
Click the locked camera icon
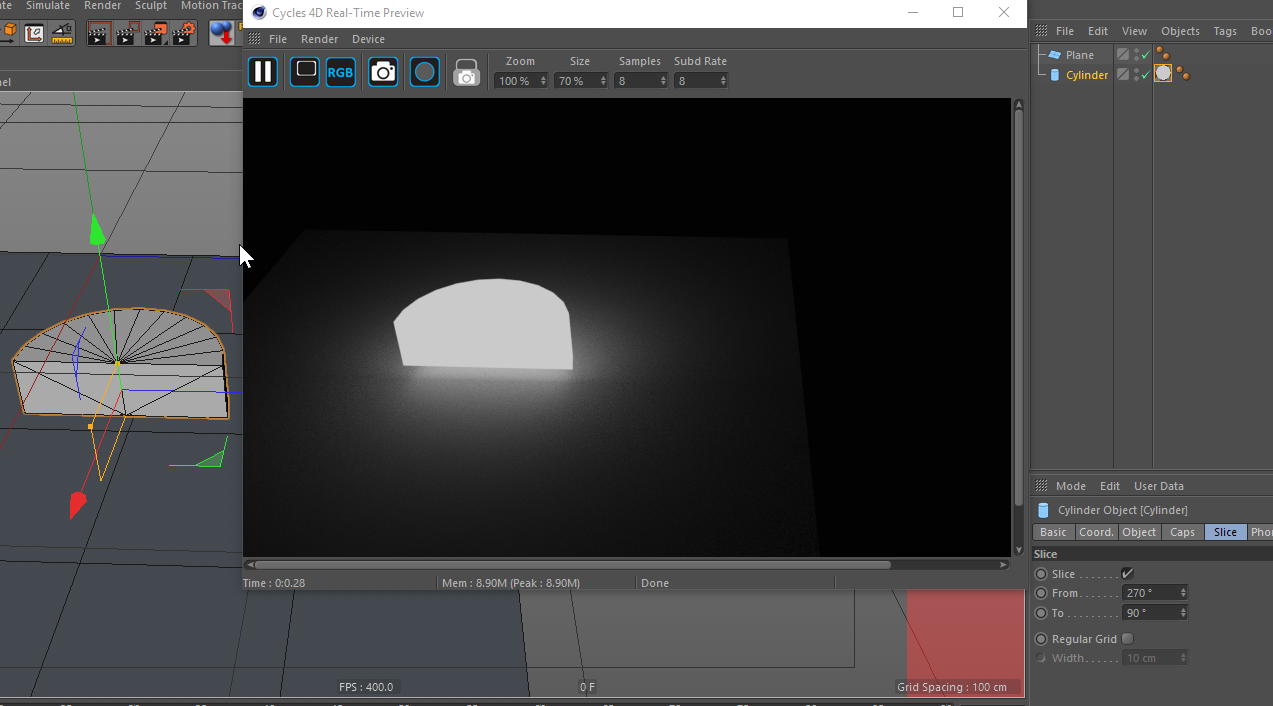click(467, 72)
